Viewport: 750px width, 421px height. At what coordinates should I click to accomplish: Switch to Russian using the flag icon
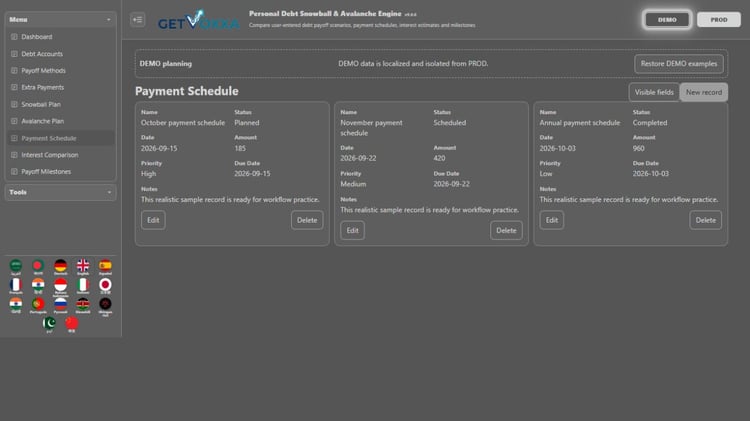60,305
